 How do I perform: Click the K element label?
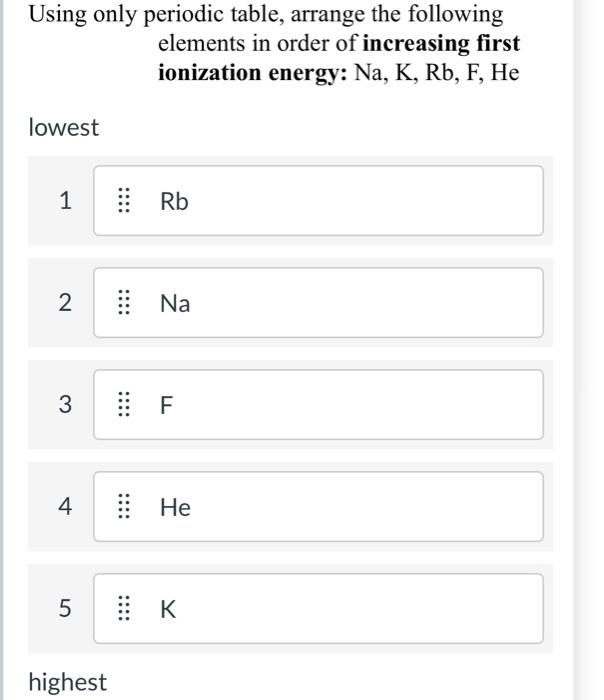168,609
